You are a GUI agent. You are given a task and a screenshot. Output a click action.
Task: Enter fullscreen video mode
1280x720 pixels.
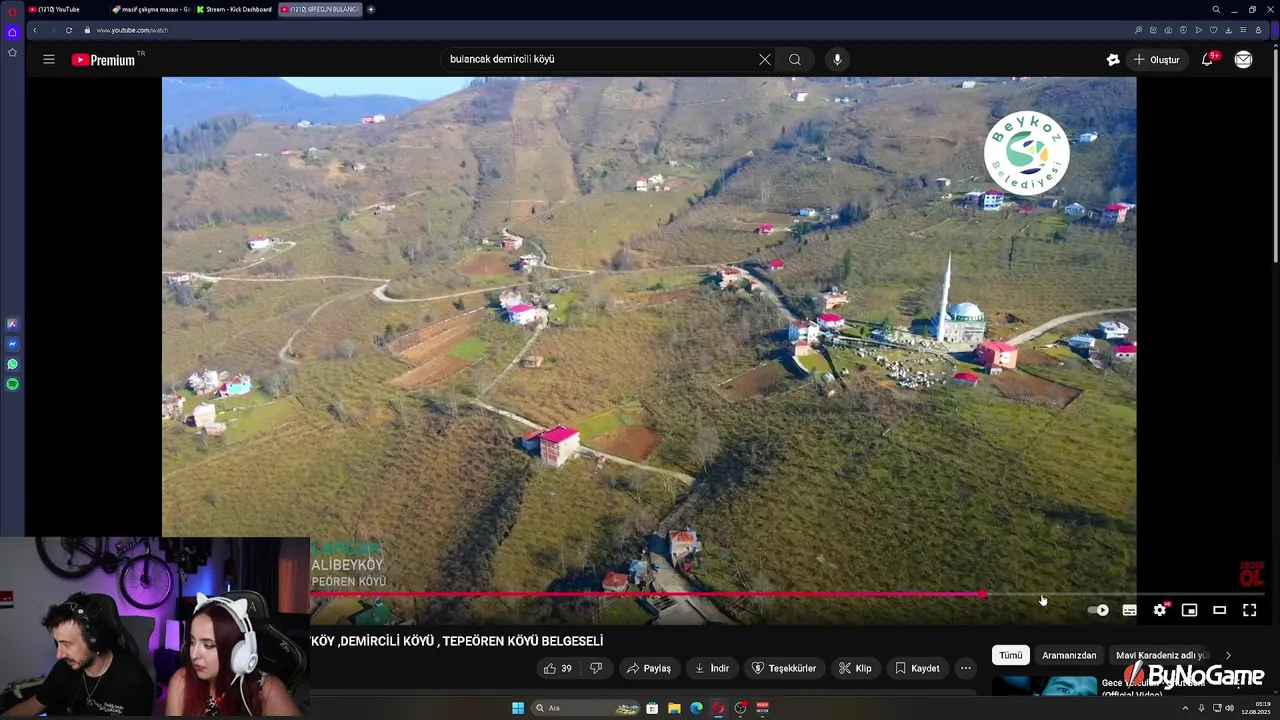pyautogui.click(x=1249, y=610)
